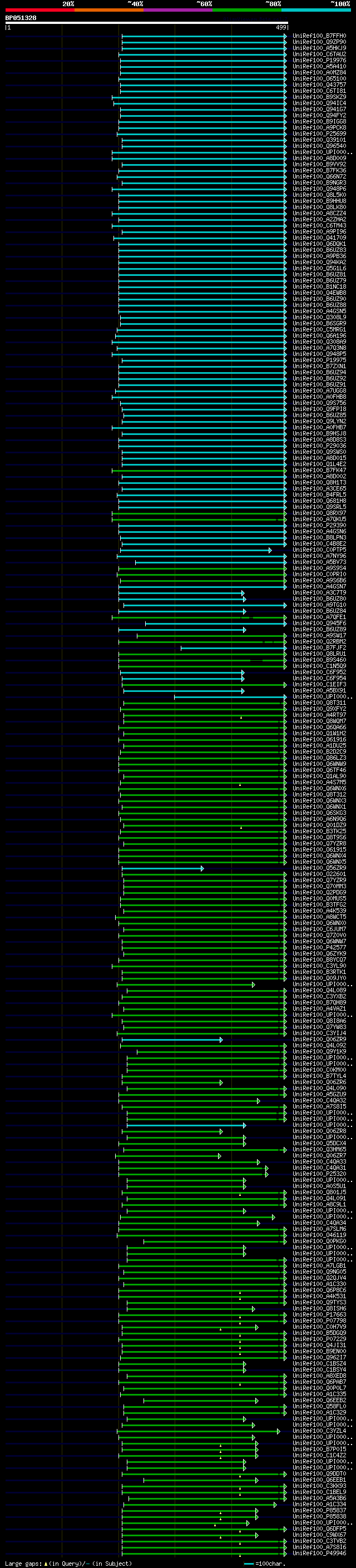356x1568 pixels.
Task: Select the UniRef100_C1N5Q9 label
Action: 319,666
